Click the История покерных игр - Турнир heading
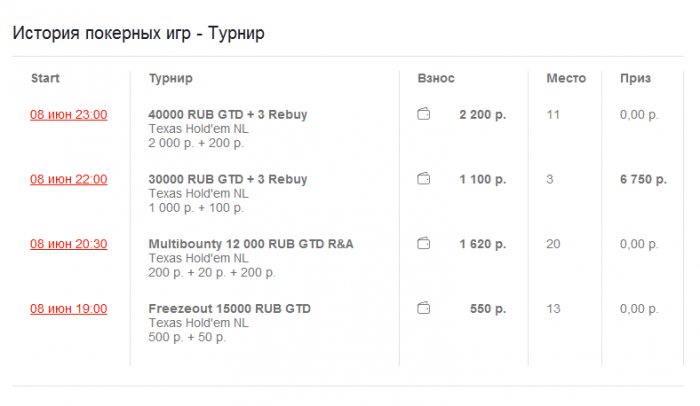The image size is (700, 406). pos(138,34)
